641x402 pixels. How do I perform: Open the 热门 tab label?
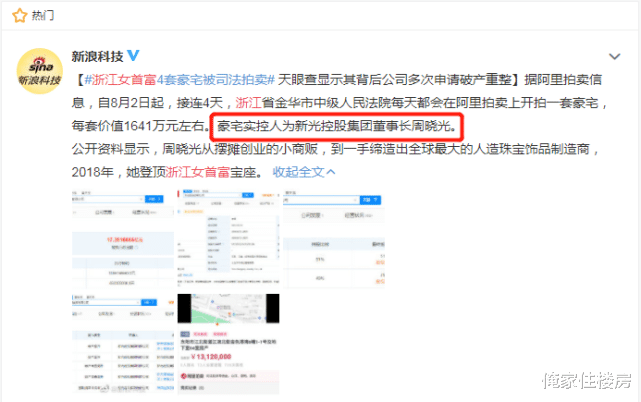[x=43, y=16]
